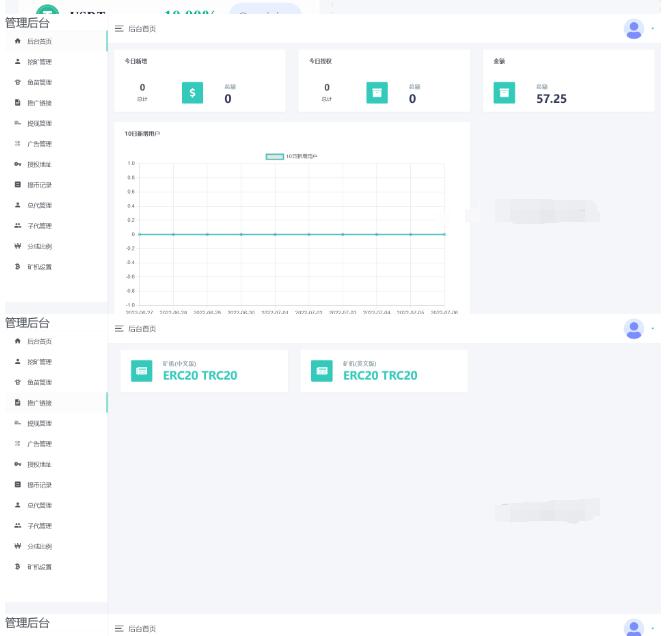This screenshot has width=671, height=636.
Task: Select 推广链接 in the sidebar beside ERC20 cards
Action: (x=39, y=403)
